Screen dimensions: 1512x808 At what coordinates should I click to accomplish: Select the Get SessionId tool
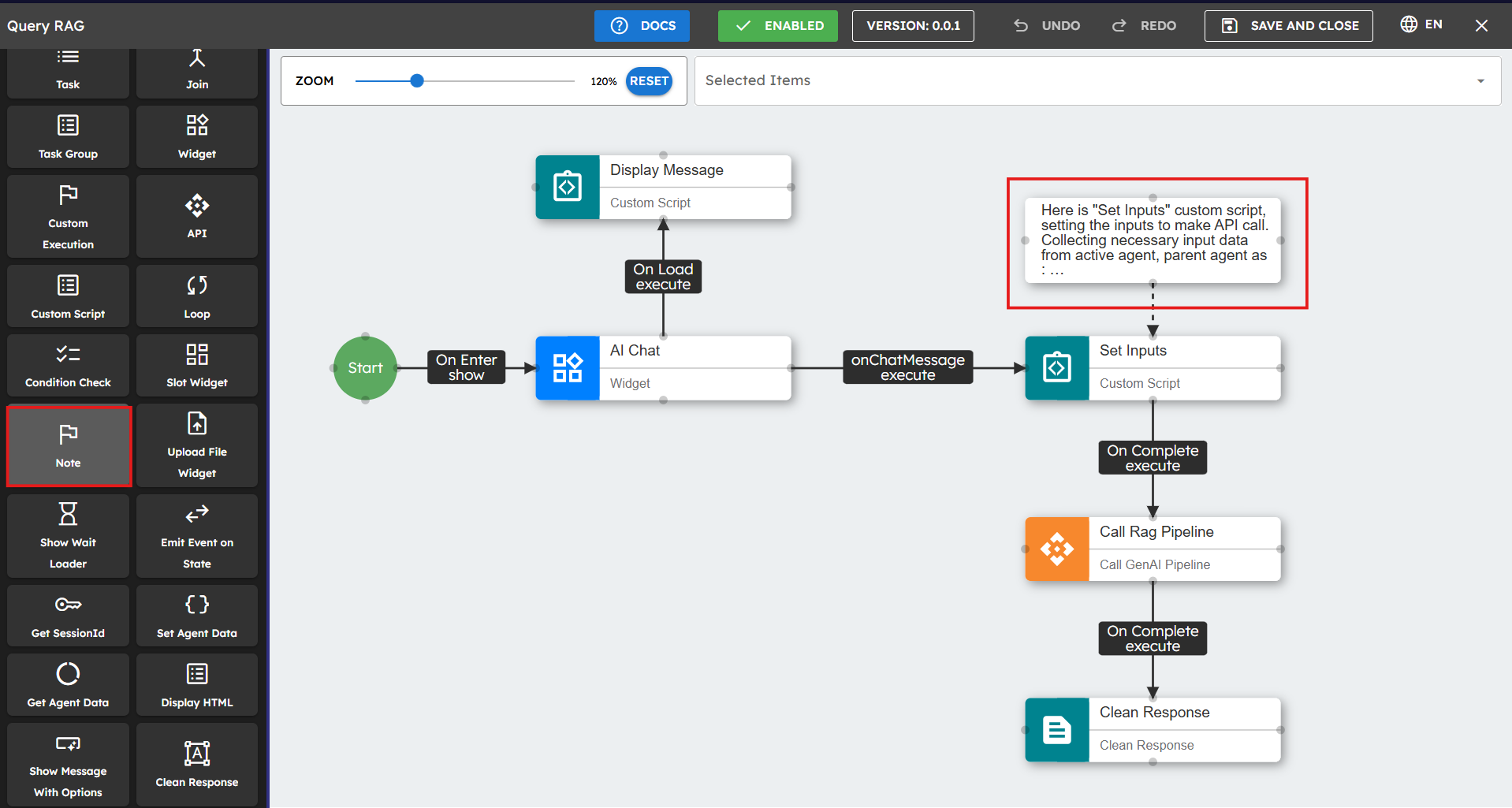tap(68, 616)
